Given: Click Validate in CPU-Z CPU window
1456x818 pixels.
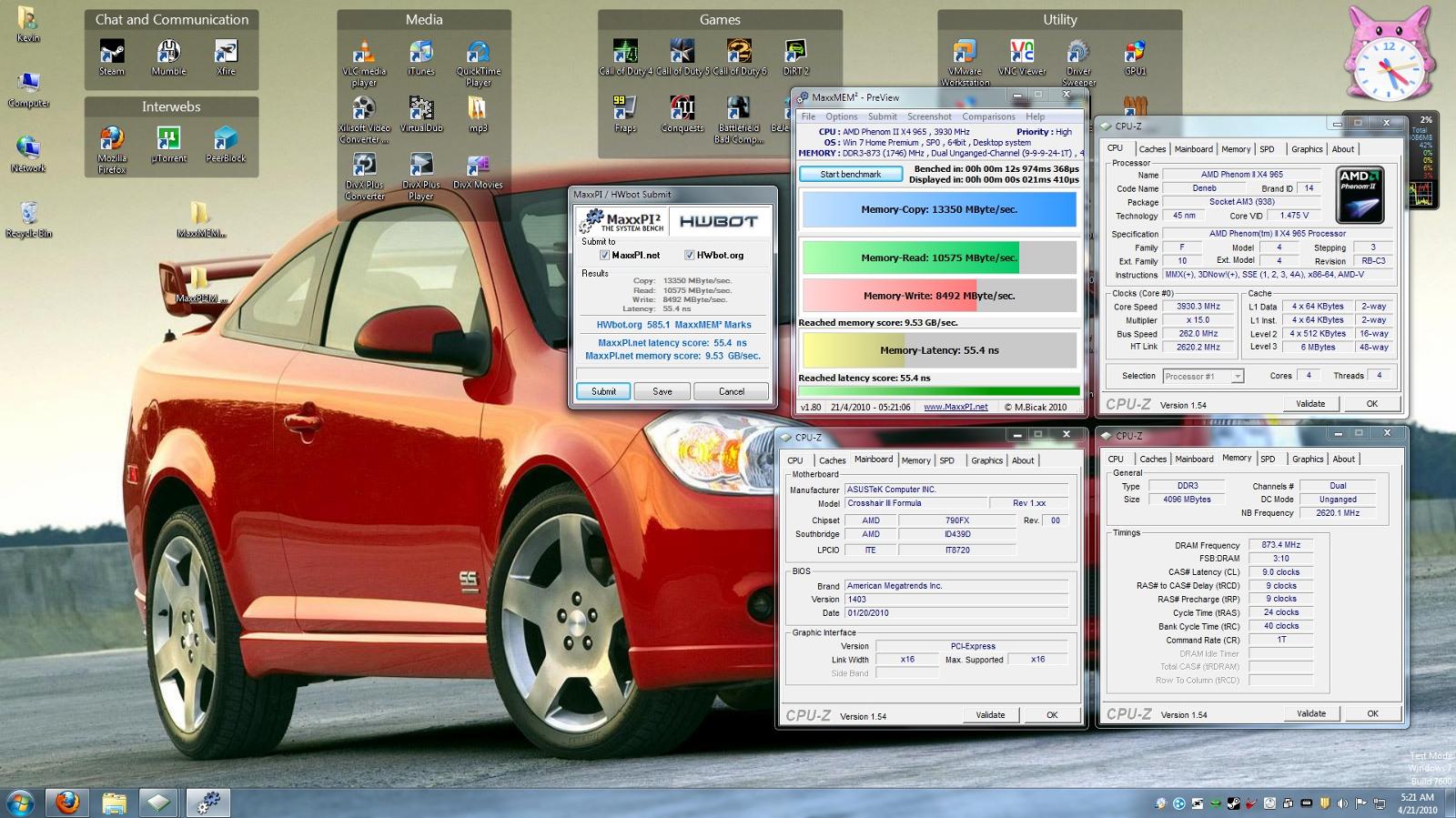Looking at the screenshot, I should tap(1310, 404).
